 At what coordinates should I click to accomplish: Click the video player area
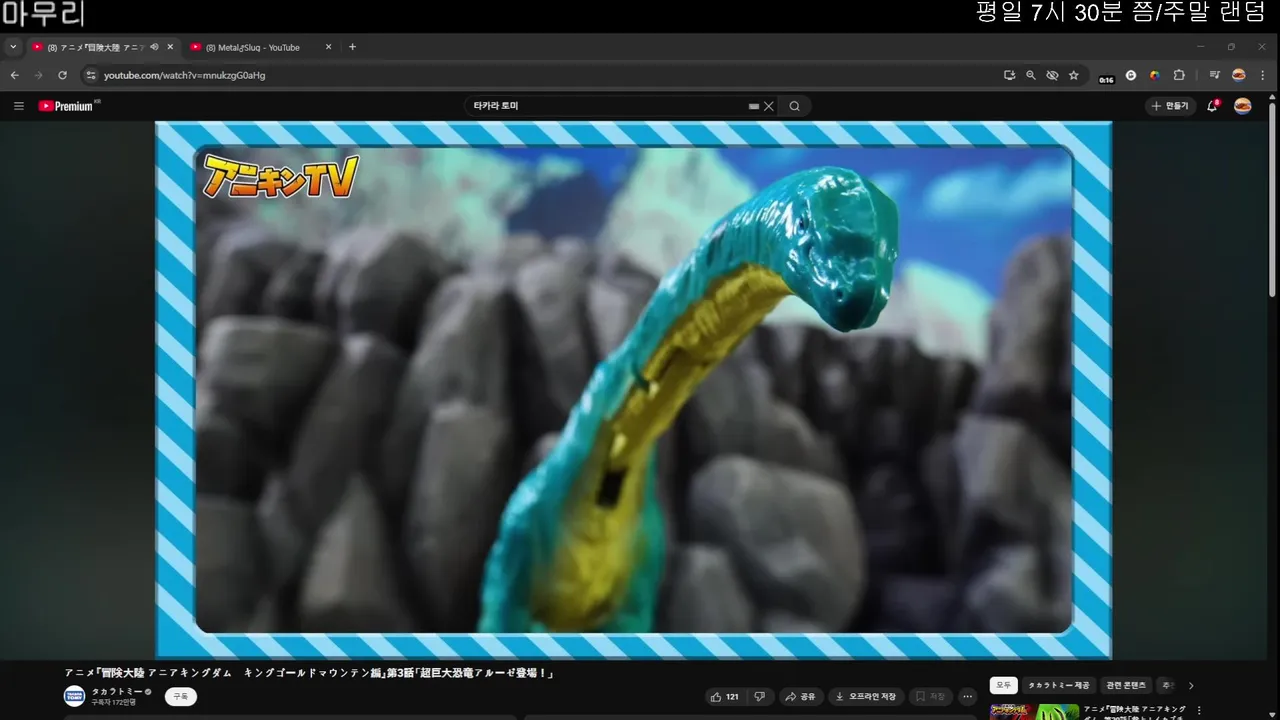(633, 390)
